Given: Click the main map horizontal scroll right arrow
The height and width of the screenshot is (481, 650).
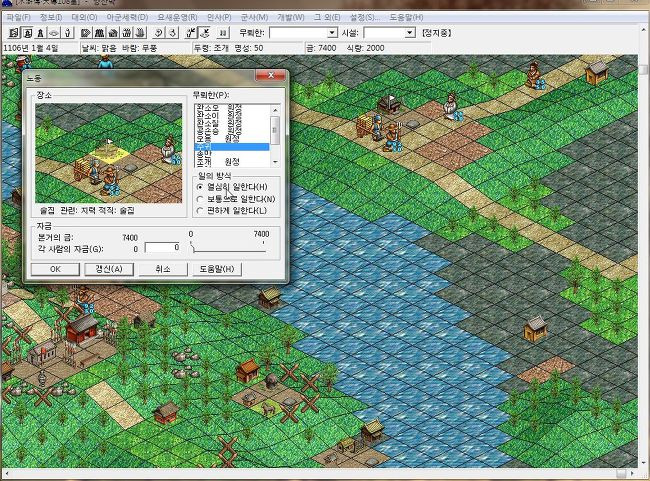Looking at the screenshot, I should click(x=632, y=473).
